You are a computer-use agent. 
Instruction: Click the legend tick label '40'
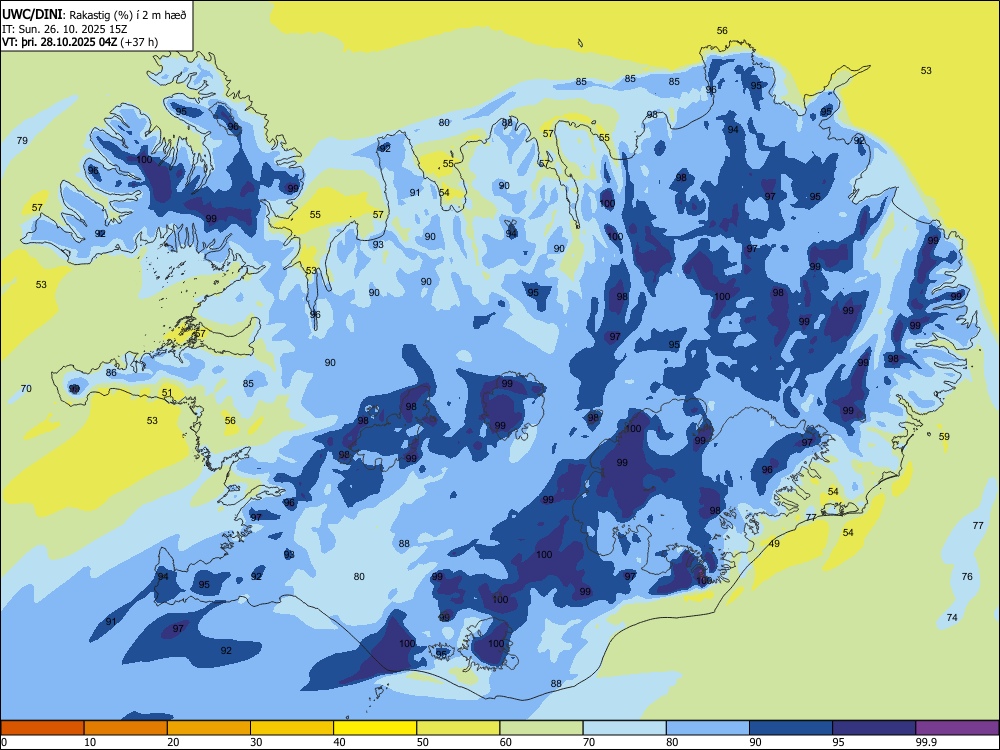[339, 742]
